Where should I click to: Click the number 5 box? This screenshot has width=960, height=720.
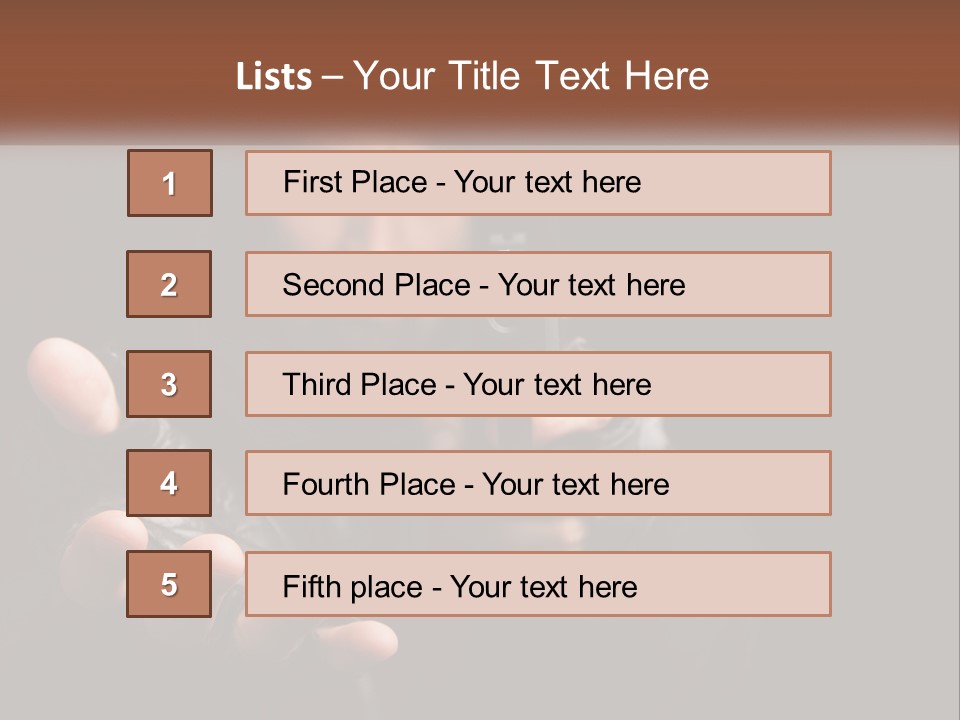tap(169, 584)
